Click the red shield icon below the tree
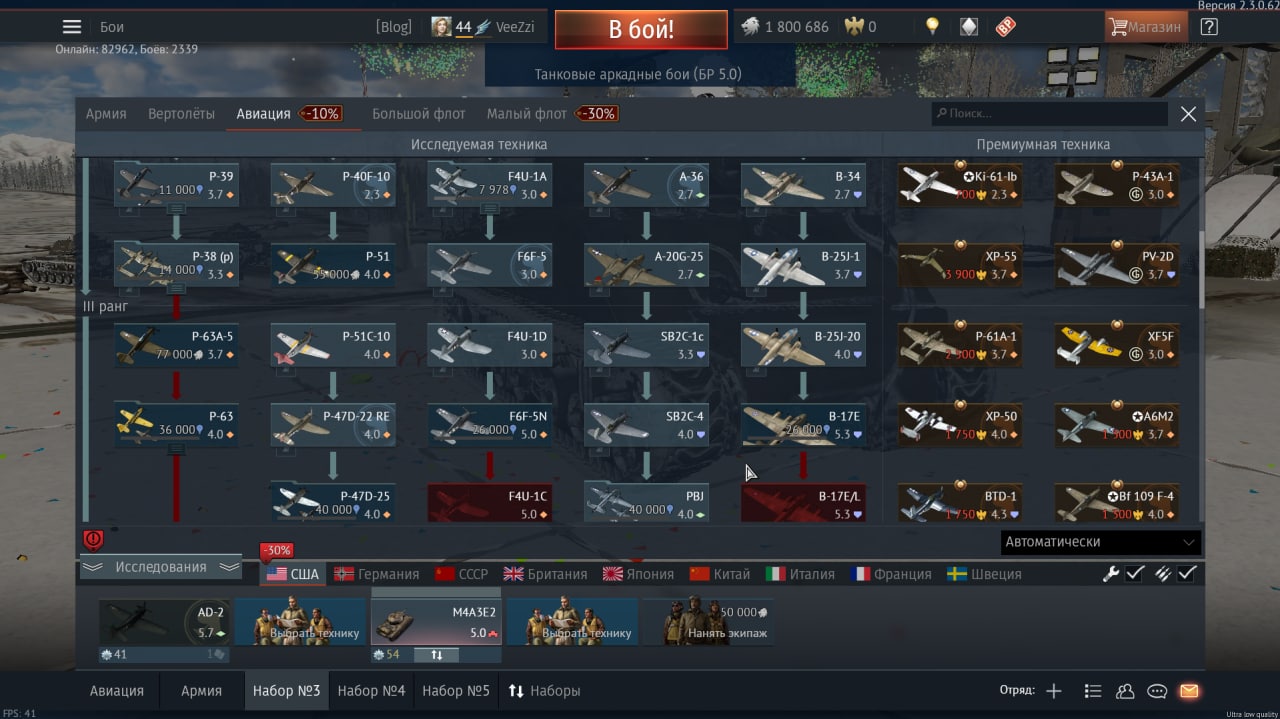Viewport: 1280px width, 719px height. pyautogui.click(x=93, y=540)
